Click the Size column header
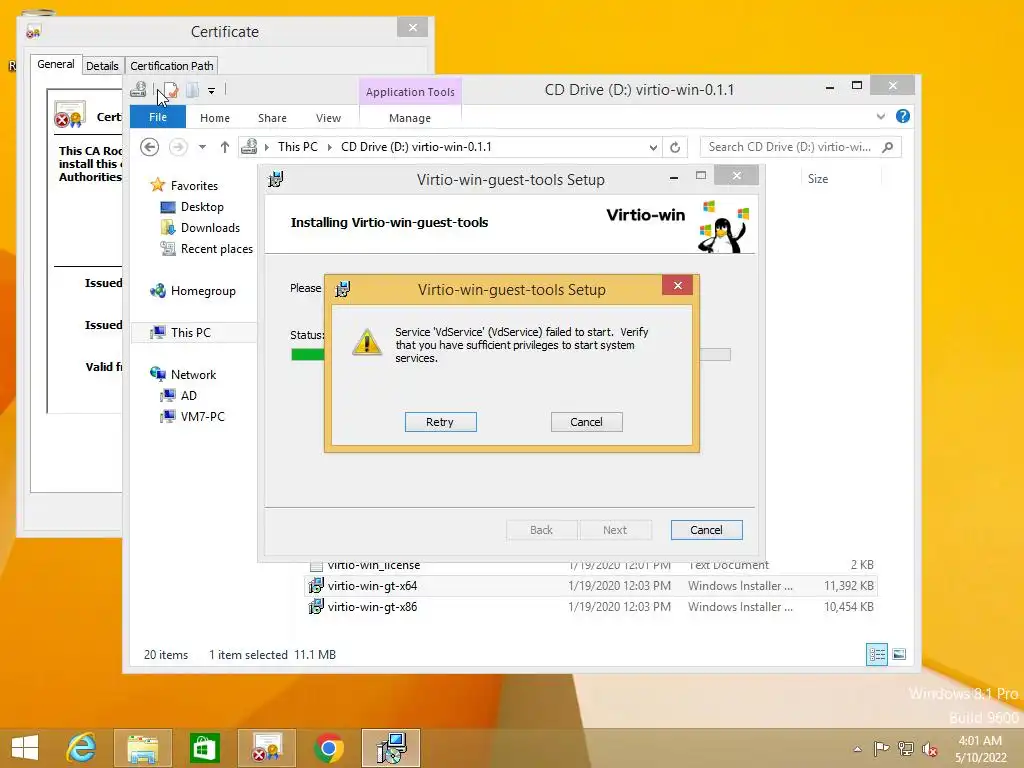This screenshot has height=768, width=1024. pyautogui.click(x=818, y=179)
